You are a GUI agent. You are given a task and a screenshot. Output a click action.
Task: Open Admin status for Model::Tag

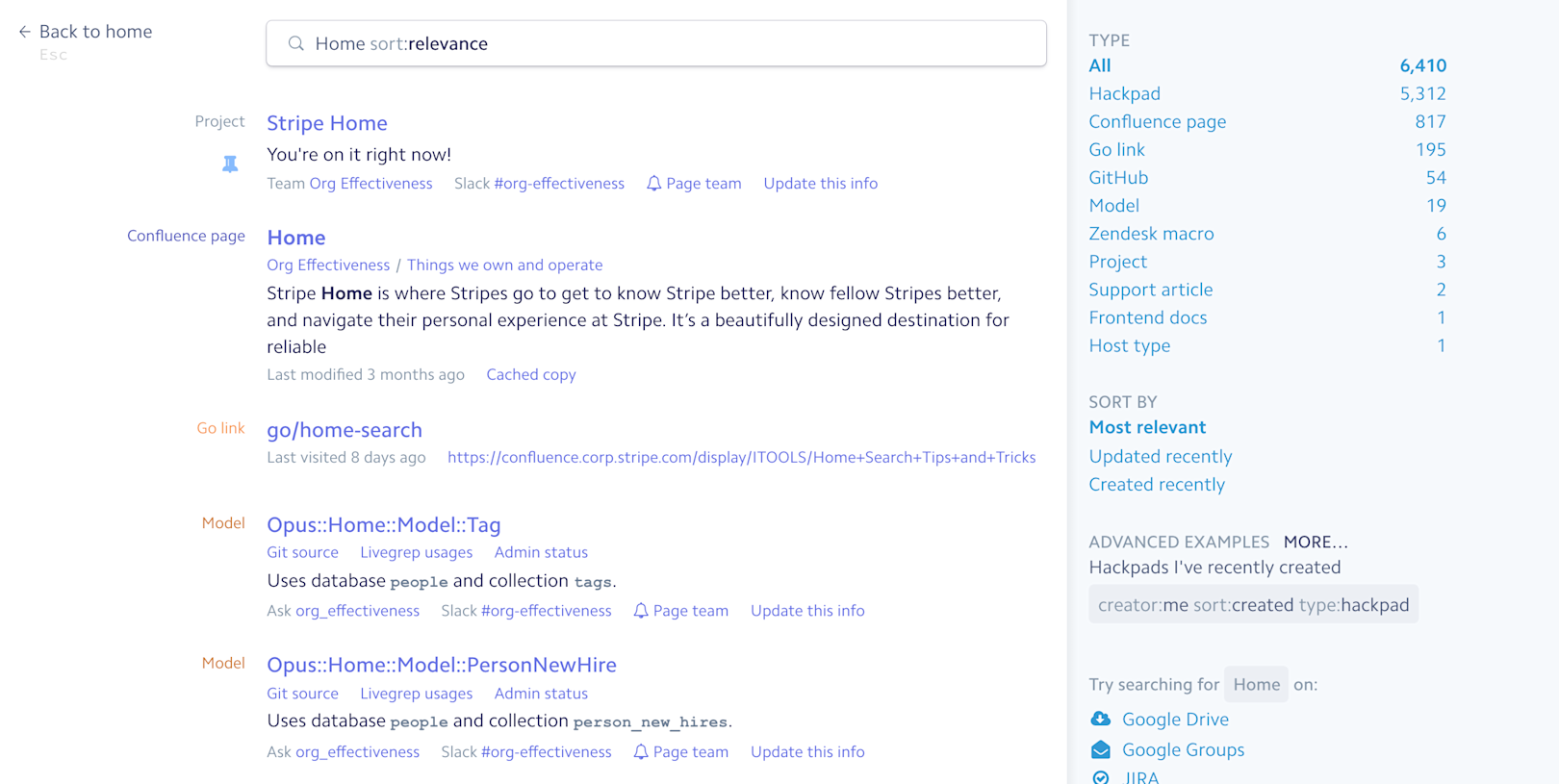point(541,553)
